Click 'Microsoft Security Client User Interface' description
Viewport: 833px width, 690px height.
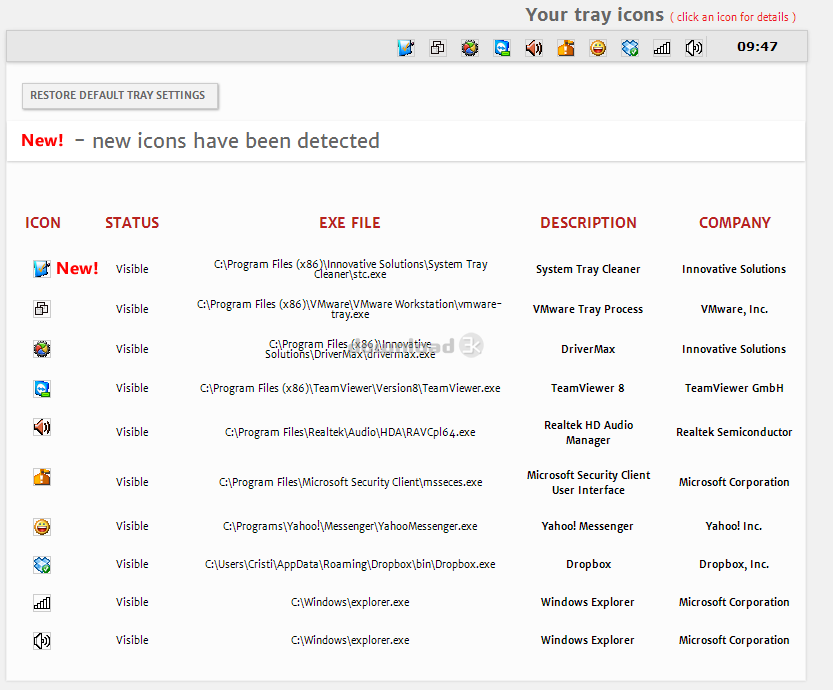589,482
